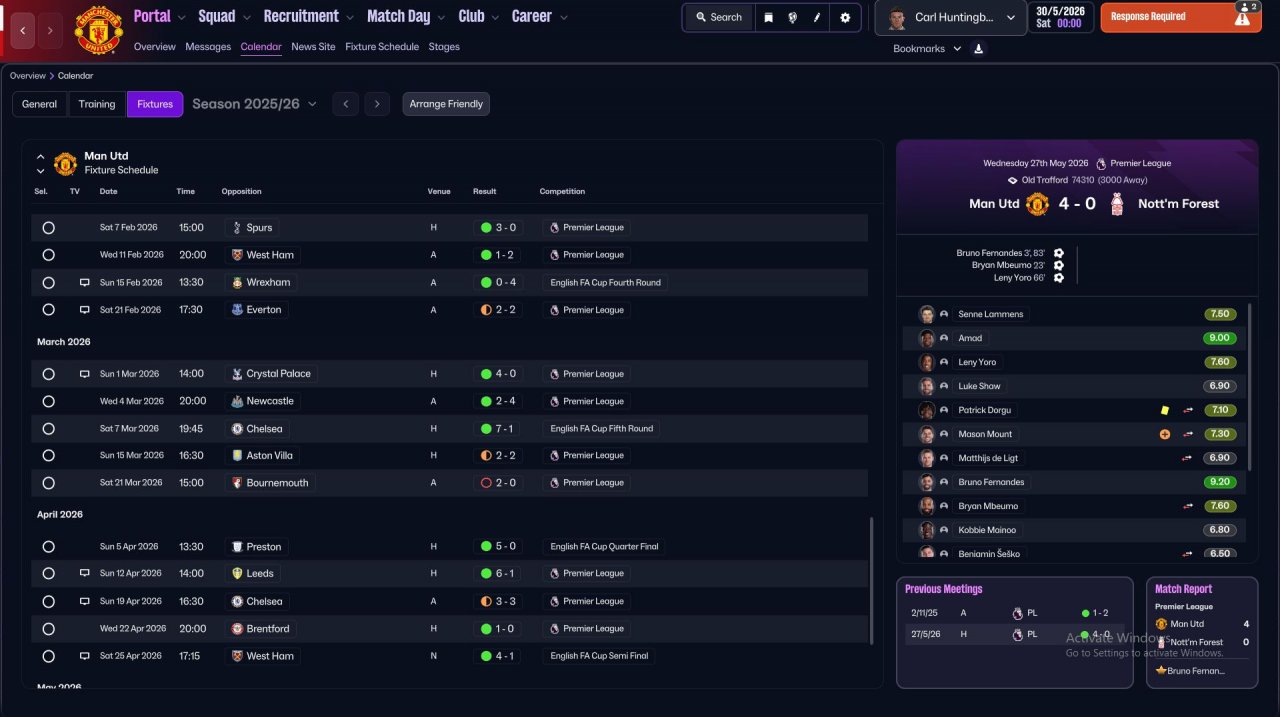Open the Season 2025/26 dropdown
The image size is (1280, 717).
(x=254, y=104)
